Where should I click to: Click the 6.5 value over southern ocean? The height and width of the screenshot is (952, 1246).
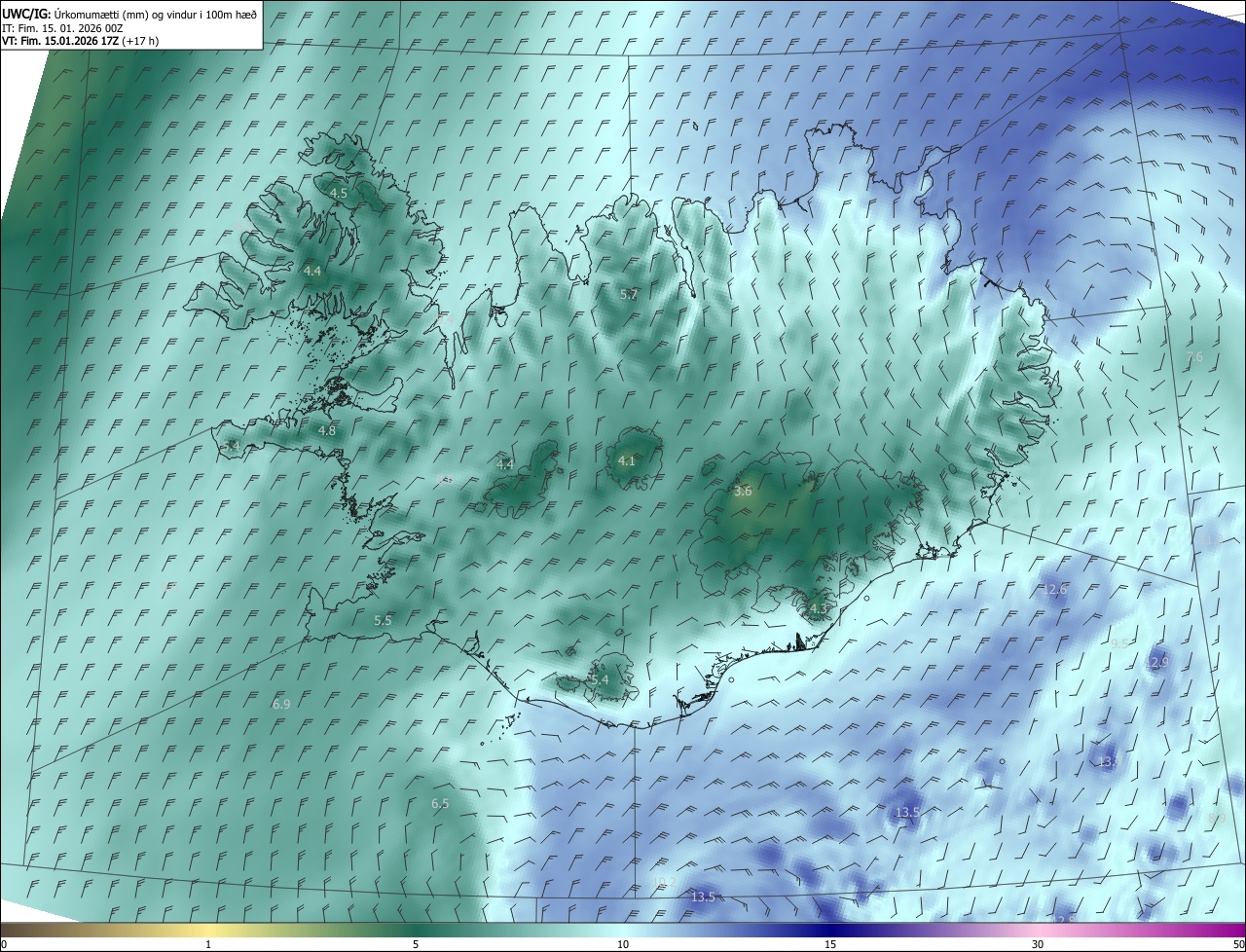pyautogui.click(x=440, y=803)
